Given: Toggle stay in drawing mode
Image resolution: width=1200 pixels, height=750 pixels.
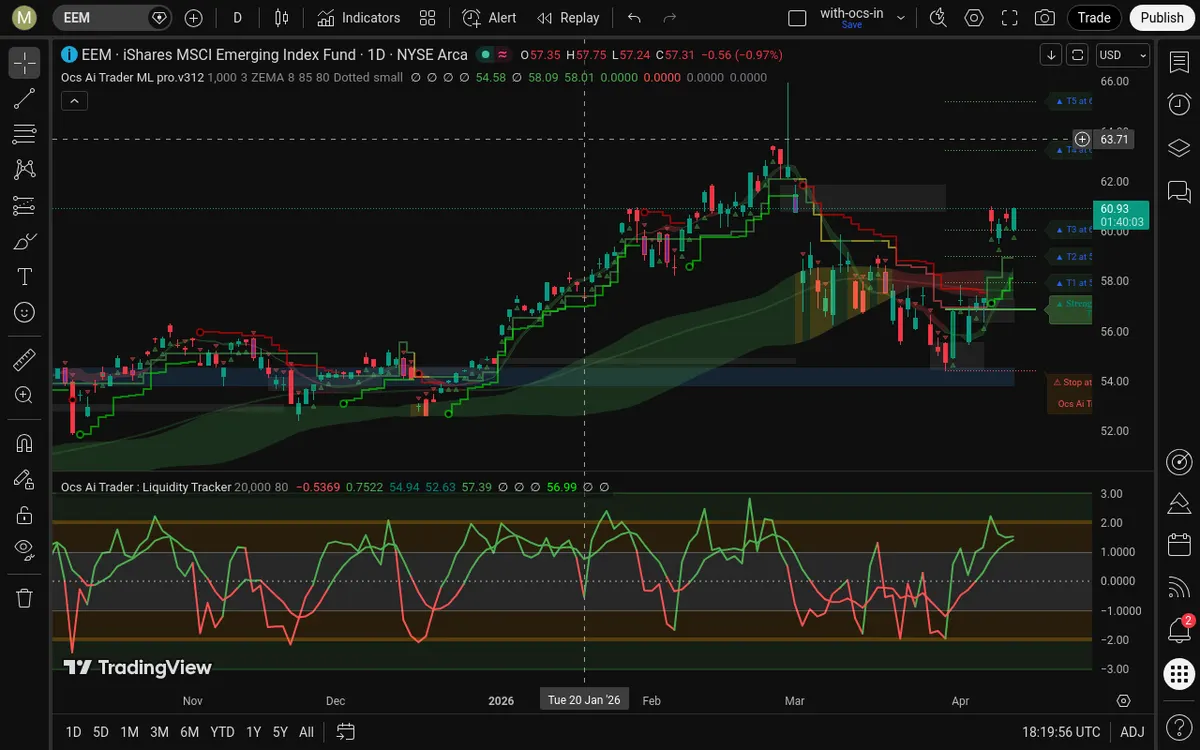Looking at the screenshot, I should click(x=25, y=479).
